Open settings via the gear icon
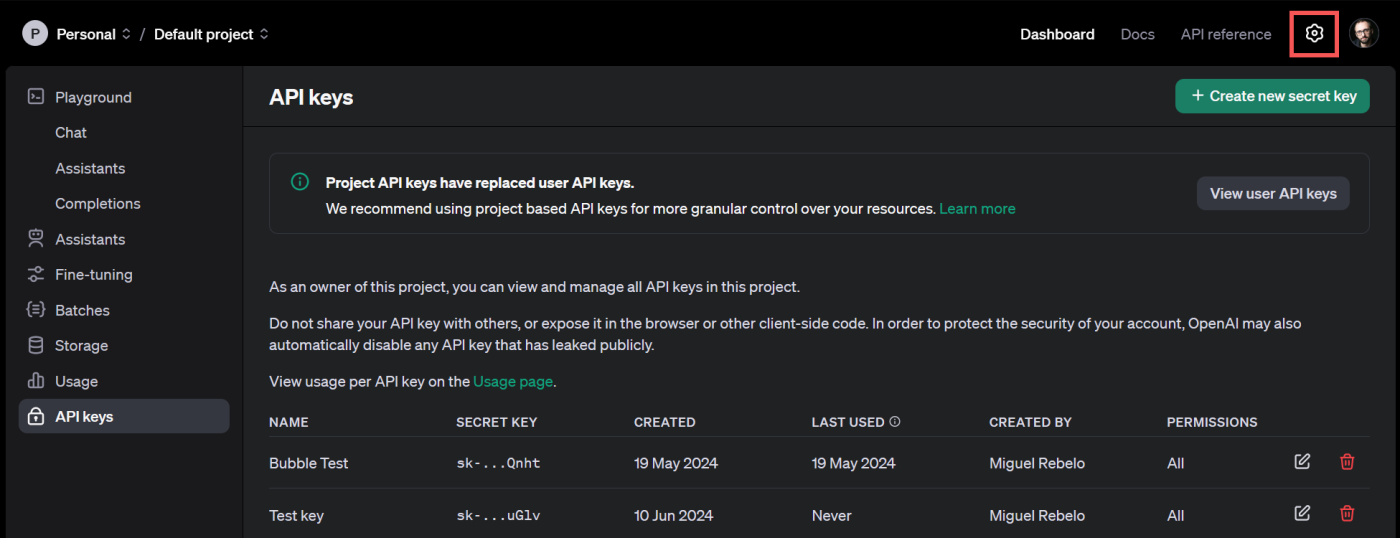Image resolution: width=1400 pixels, height=538 pixels. point(1314,34)
